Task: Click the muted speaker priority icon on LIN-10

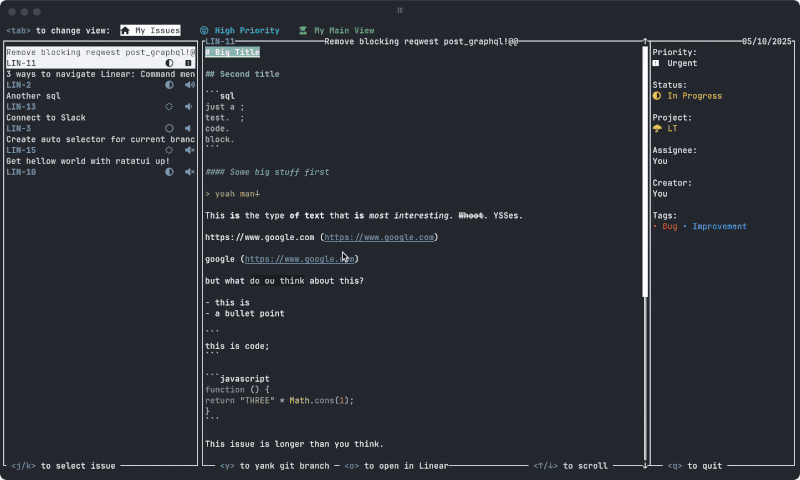Action: [190, 172]
